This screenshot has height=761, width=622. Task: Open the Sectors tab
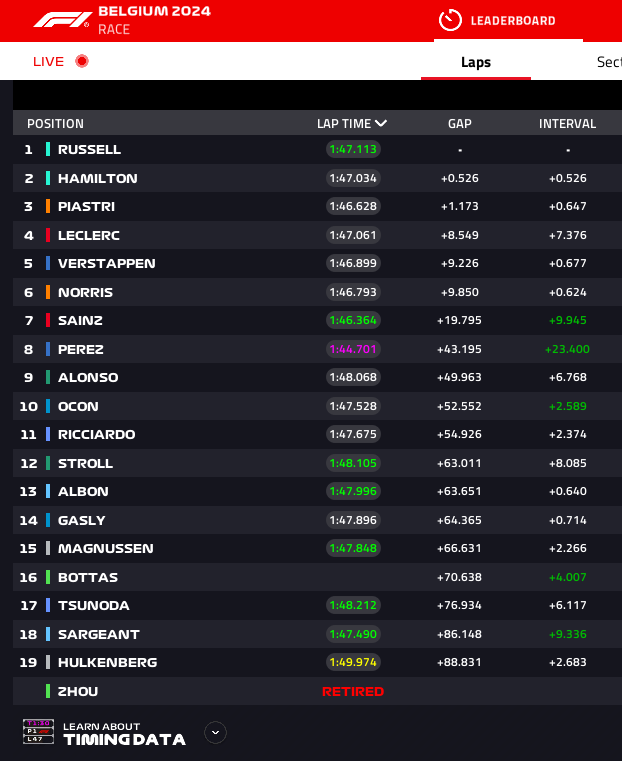tap(609, 62)
